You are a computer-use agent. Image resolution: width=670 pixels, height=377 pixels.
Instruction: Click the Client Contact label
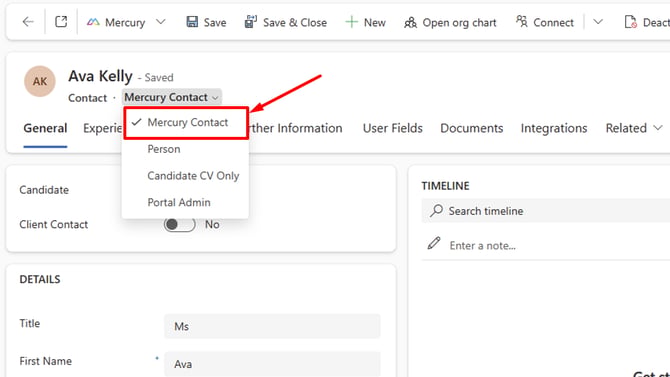click(53, 224)
